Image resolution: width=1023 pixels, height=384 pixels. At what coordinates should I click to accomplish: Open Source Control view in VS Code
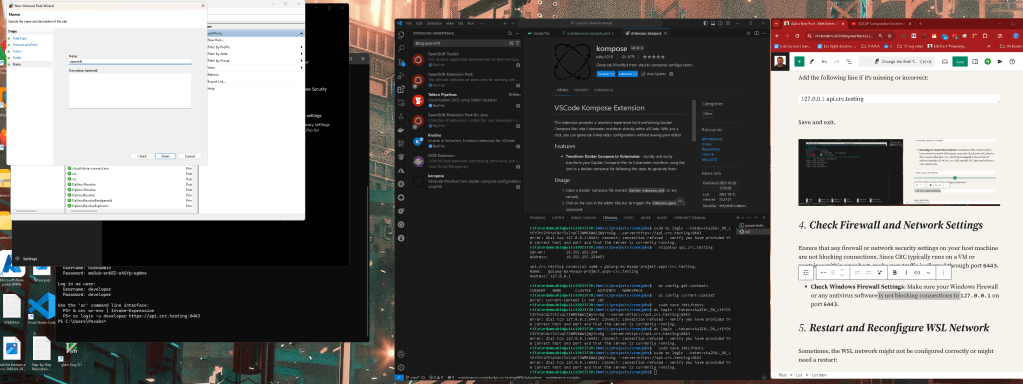(401, 62)
